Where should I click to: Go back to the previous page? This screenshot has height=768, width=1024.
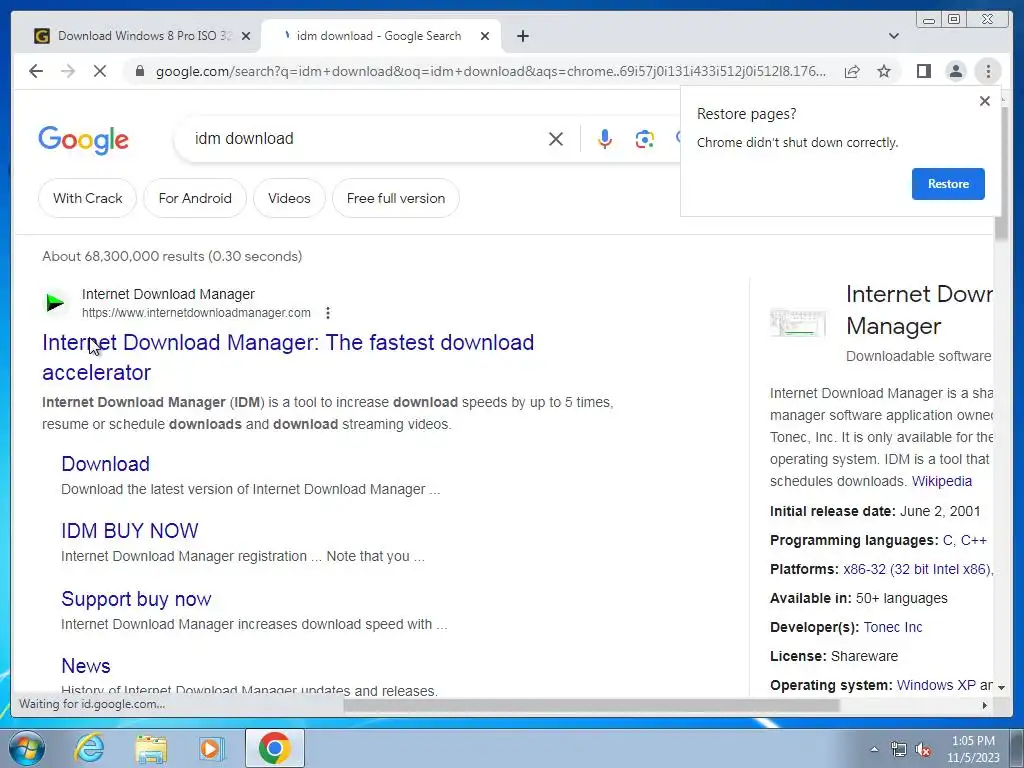pyautogui.click(x=36, y=71)
